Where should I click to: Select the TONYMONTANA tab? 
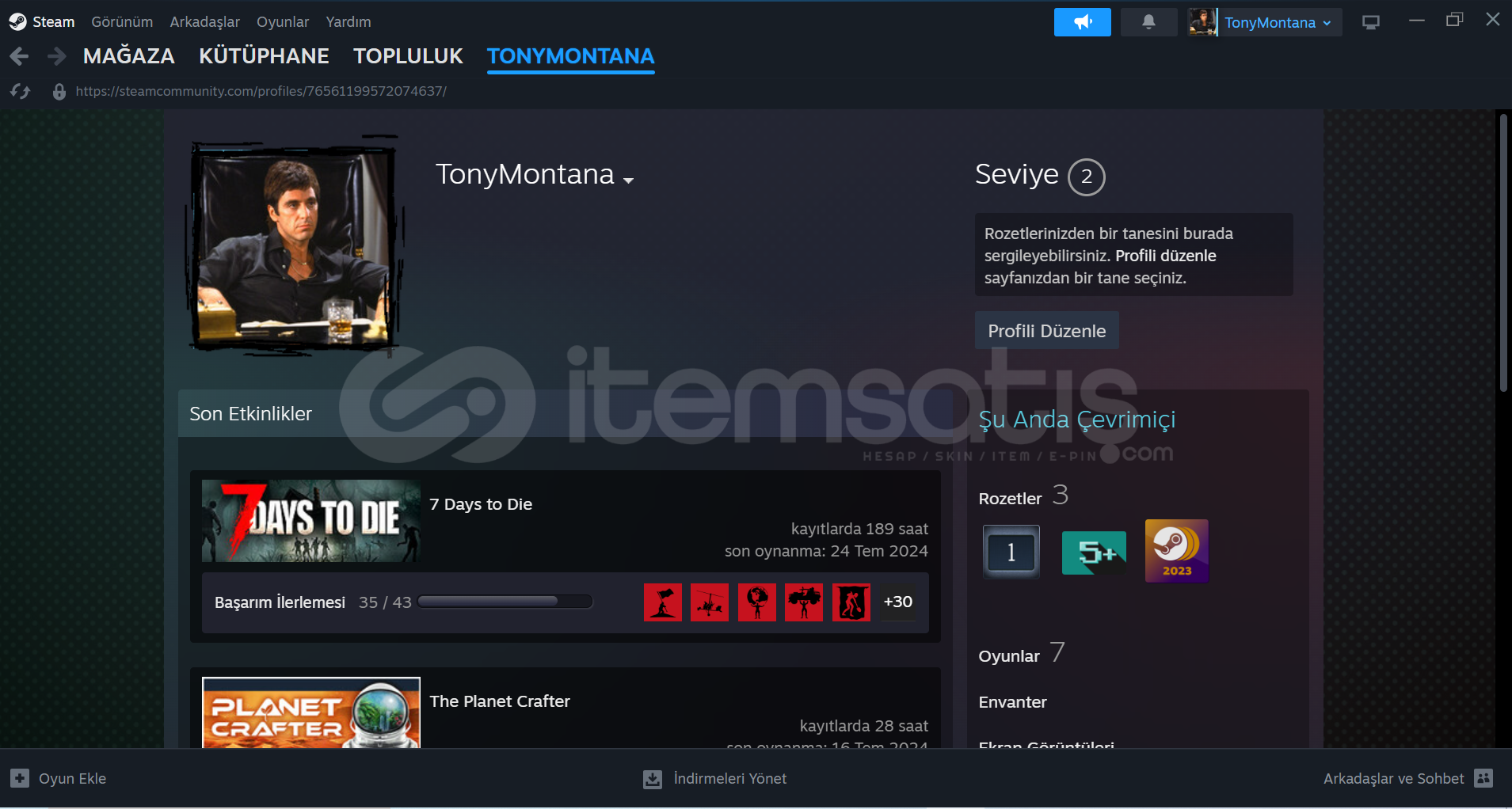click(571, 56)
